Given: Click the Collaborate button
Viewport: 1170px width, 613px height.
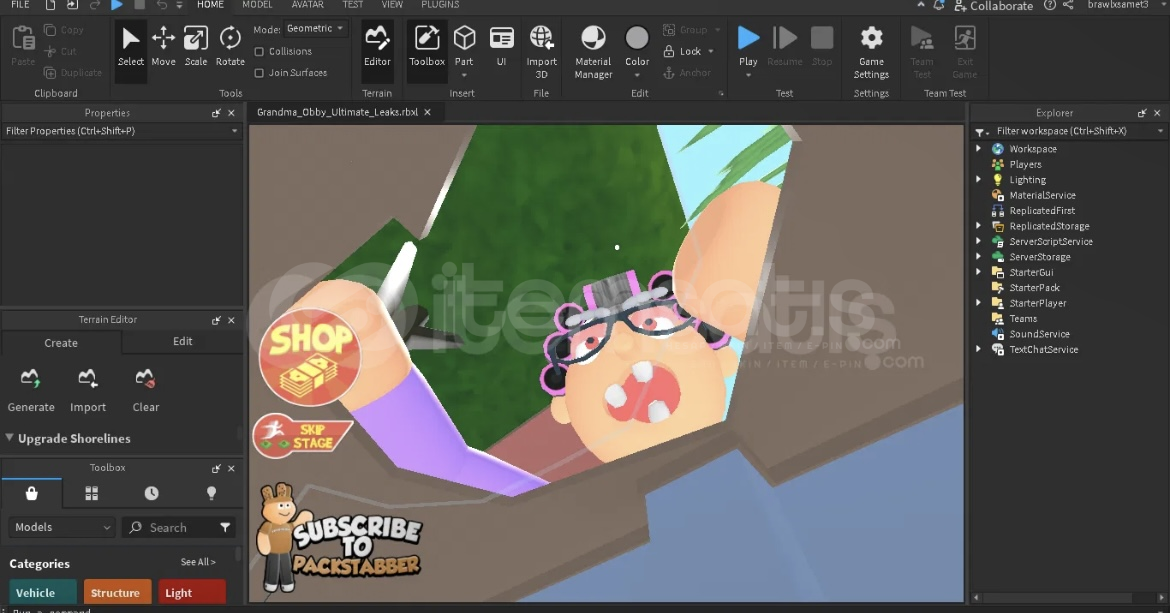Looking at the screenshot, I should pos(993,5).
